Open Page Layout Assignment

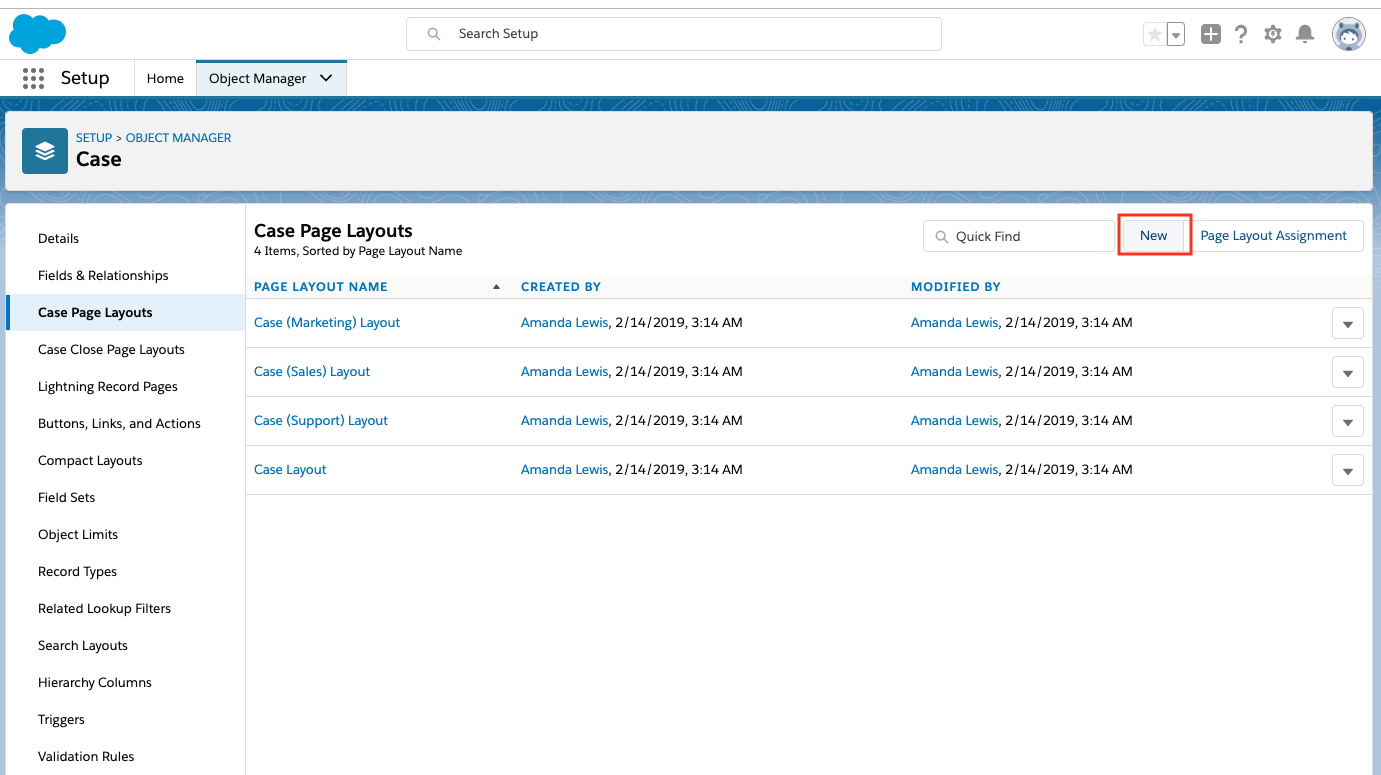point(1273,236)
